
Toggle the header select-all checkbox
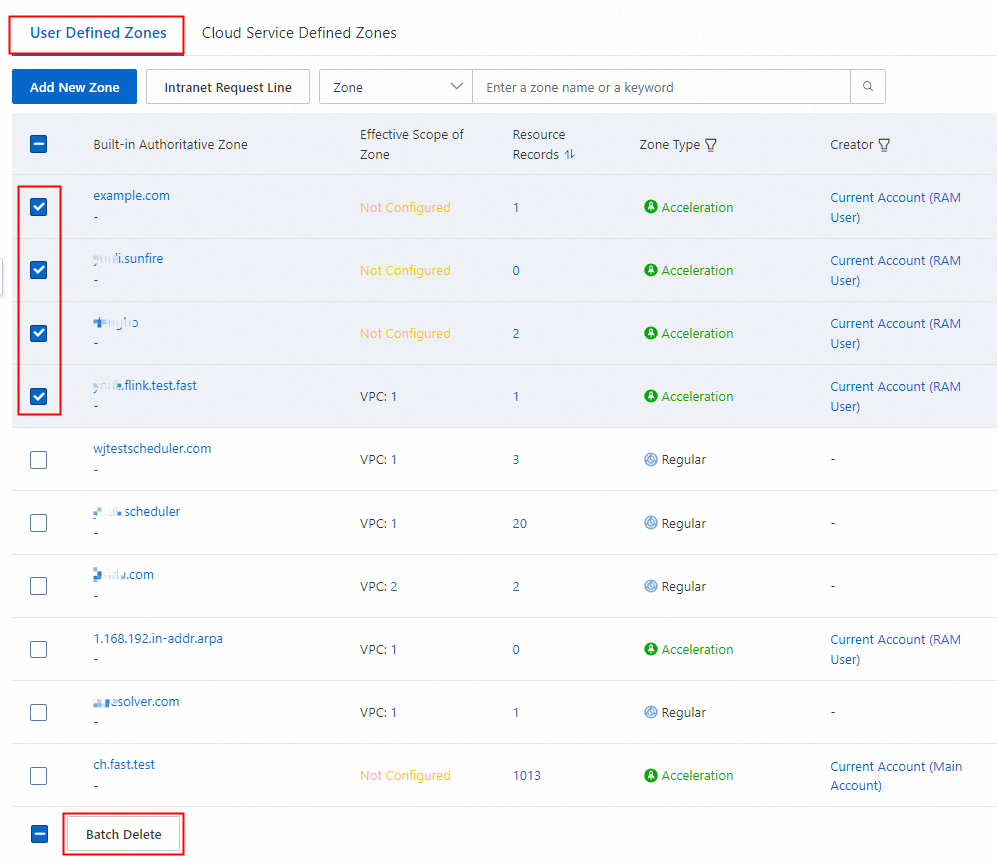coord(39,144)
